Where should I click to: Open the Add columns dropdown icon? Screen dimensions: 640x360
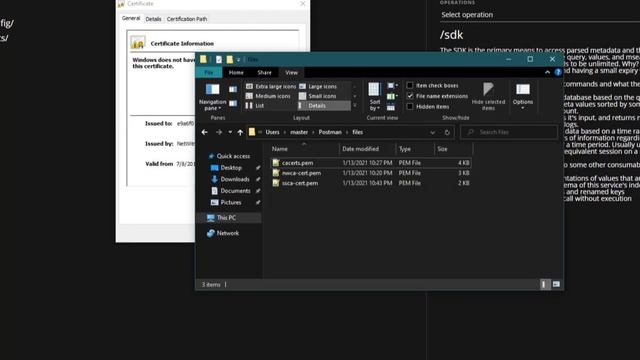coord(392,96)
